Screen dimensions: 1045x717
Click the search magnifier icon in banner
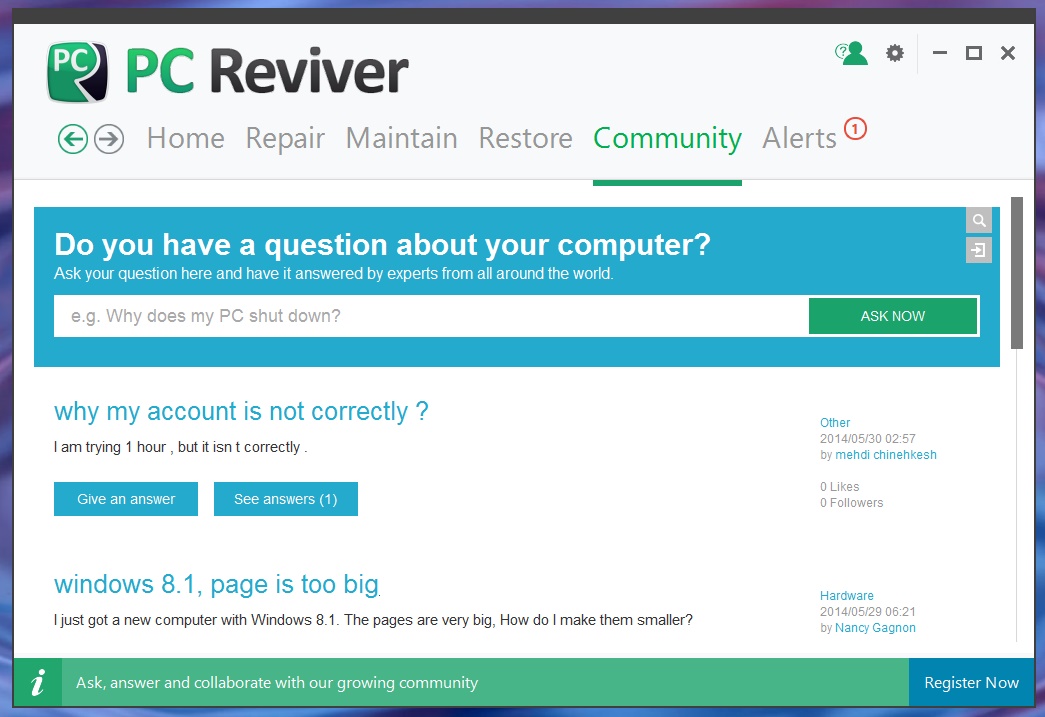pos(978,220)
